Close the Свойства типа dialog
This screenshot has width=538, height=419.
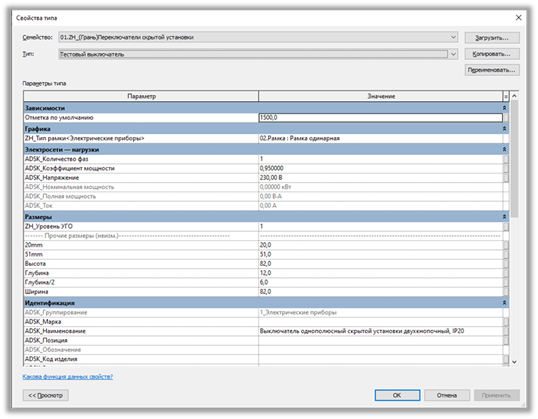(x=518, y=18)
